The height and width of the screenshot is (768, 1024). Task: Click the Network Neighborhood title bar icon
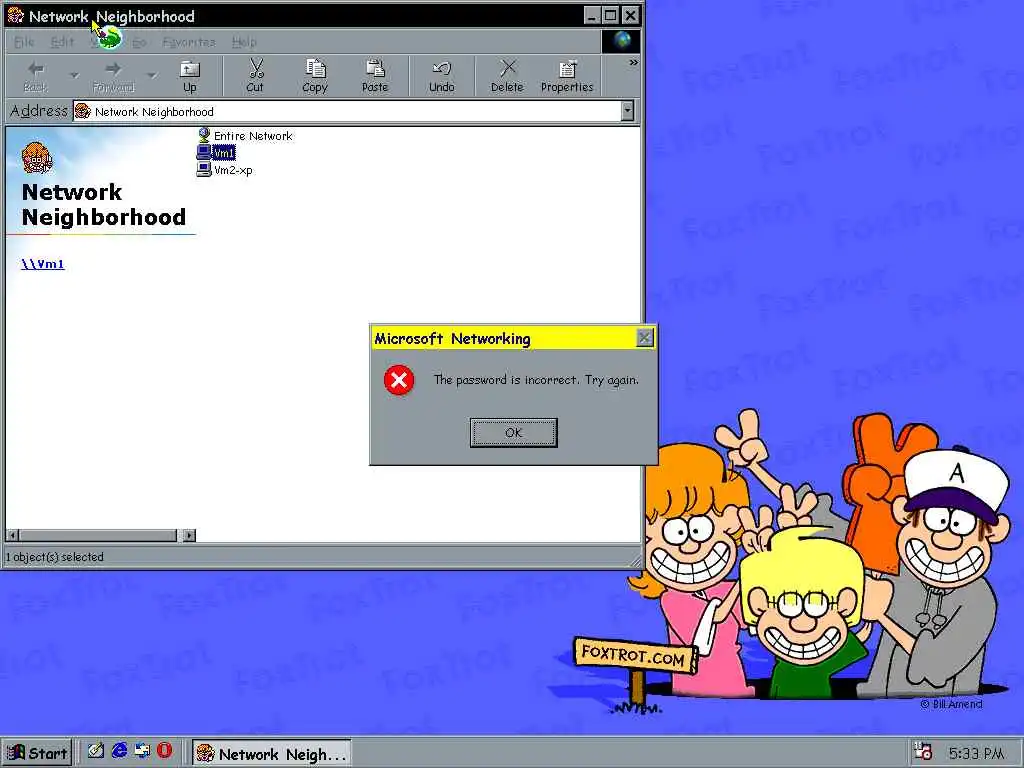click(16, 16)
